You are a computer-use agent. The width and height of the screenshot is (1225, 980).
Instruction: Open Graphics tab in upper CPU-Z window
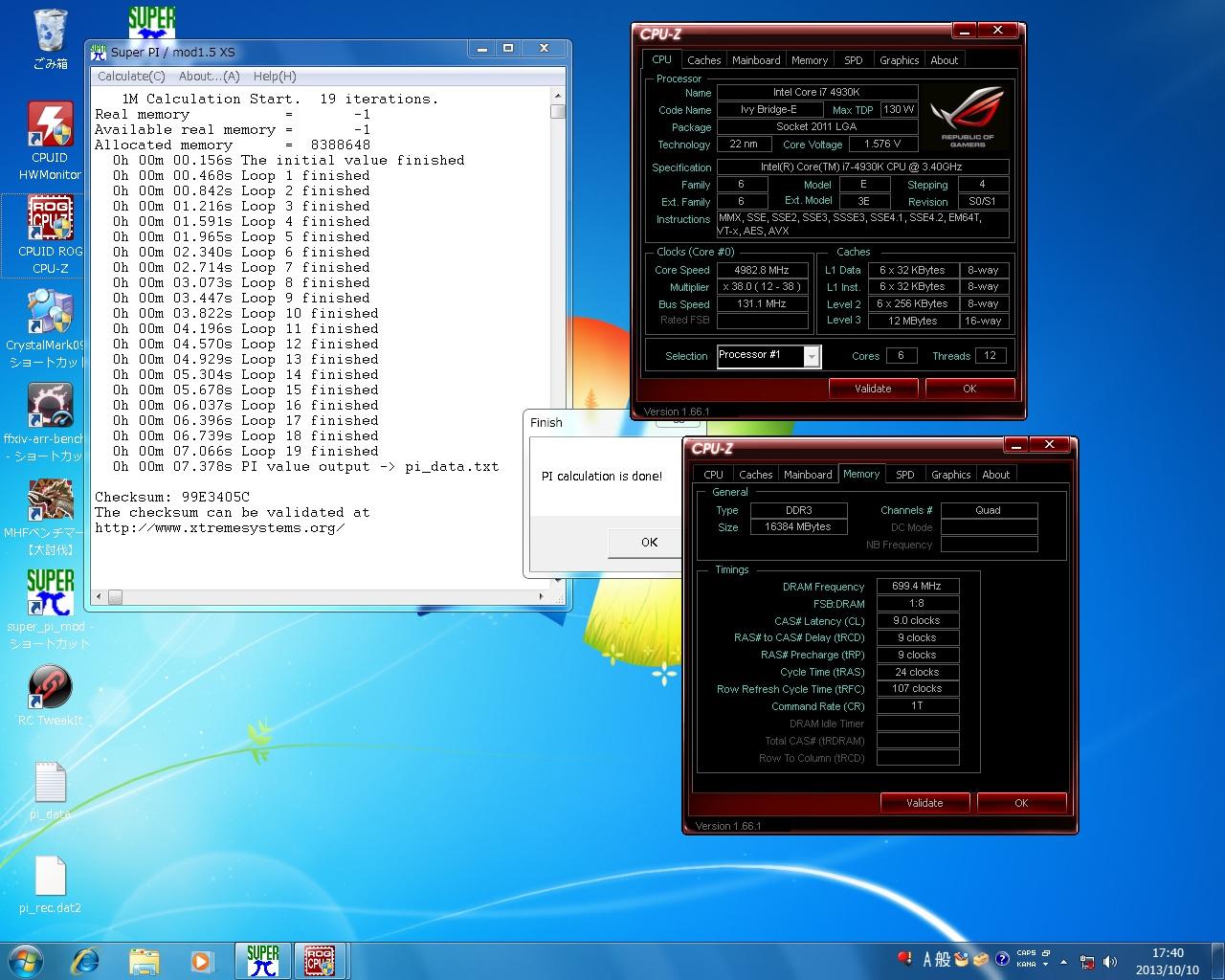[x=900, y=60]
